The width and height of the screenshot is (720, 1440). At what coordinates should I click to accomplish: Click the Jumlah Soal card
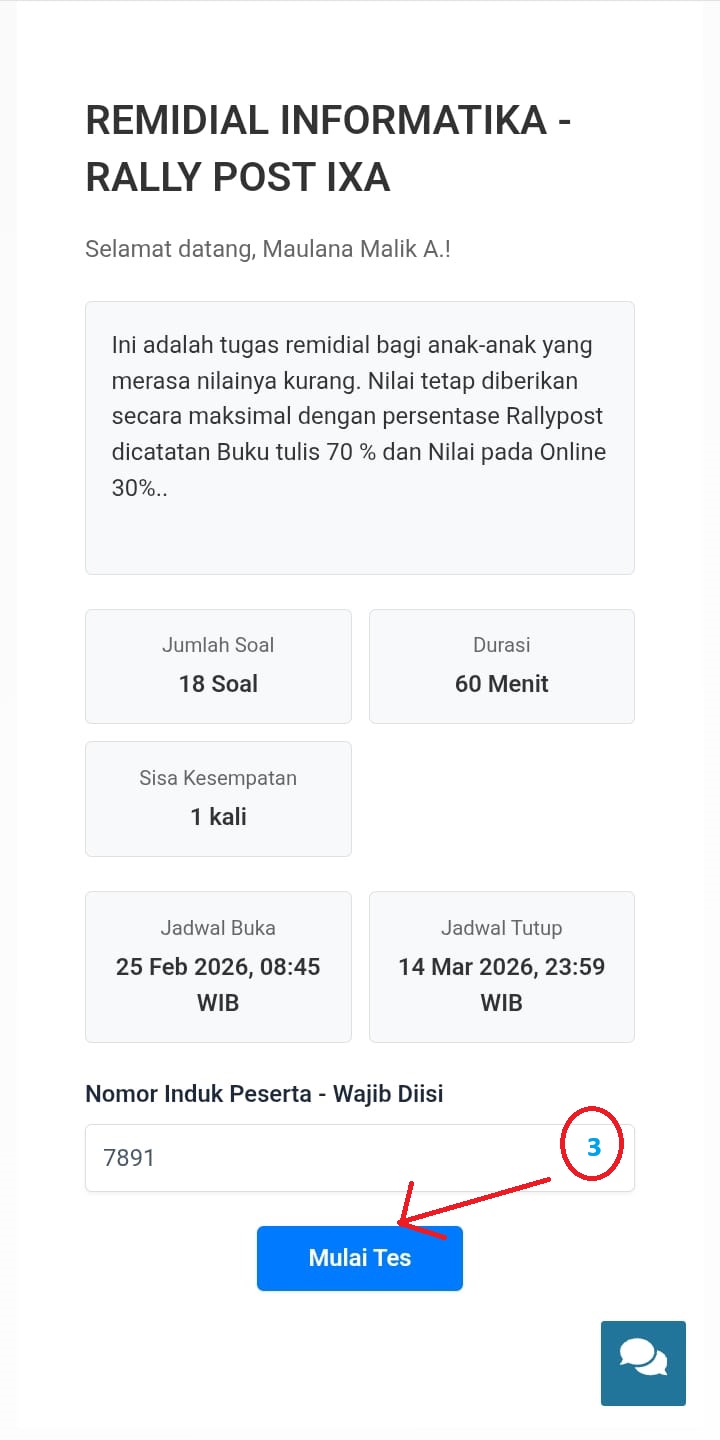(x=218, y=665)
